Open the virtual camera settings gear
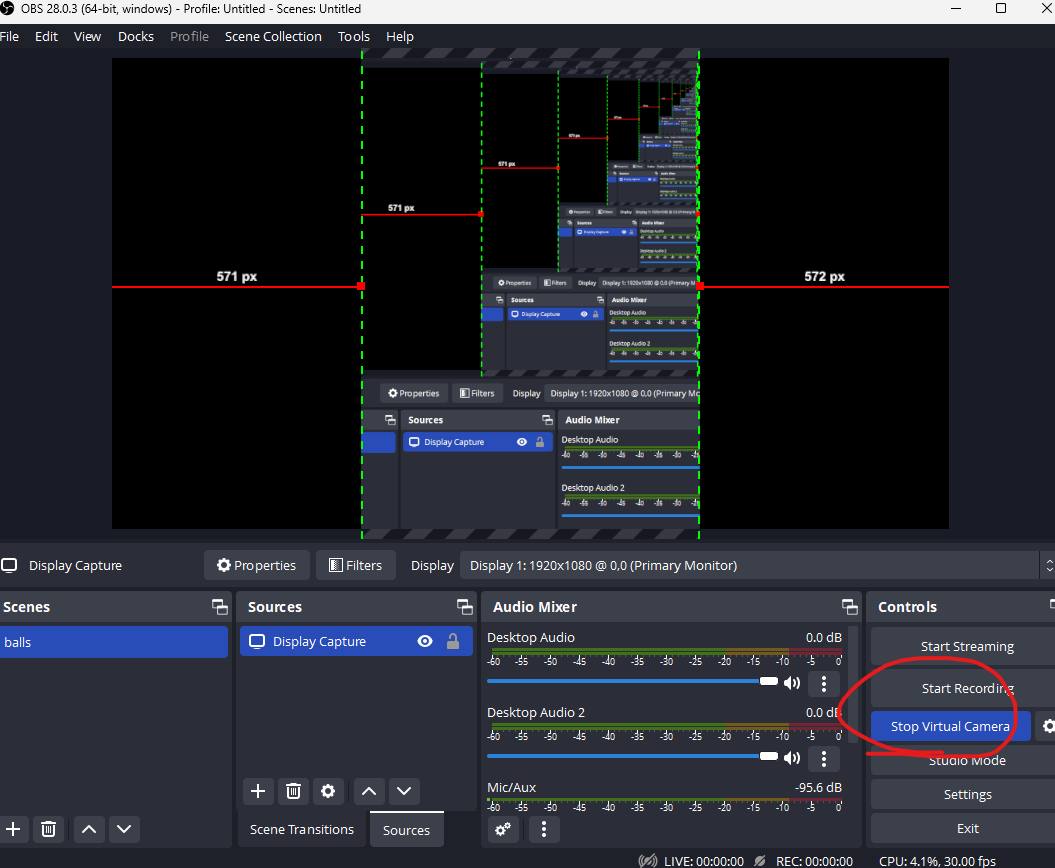 (1047, 727)
